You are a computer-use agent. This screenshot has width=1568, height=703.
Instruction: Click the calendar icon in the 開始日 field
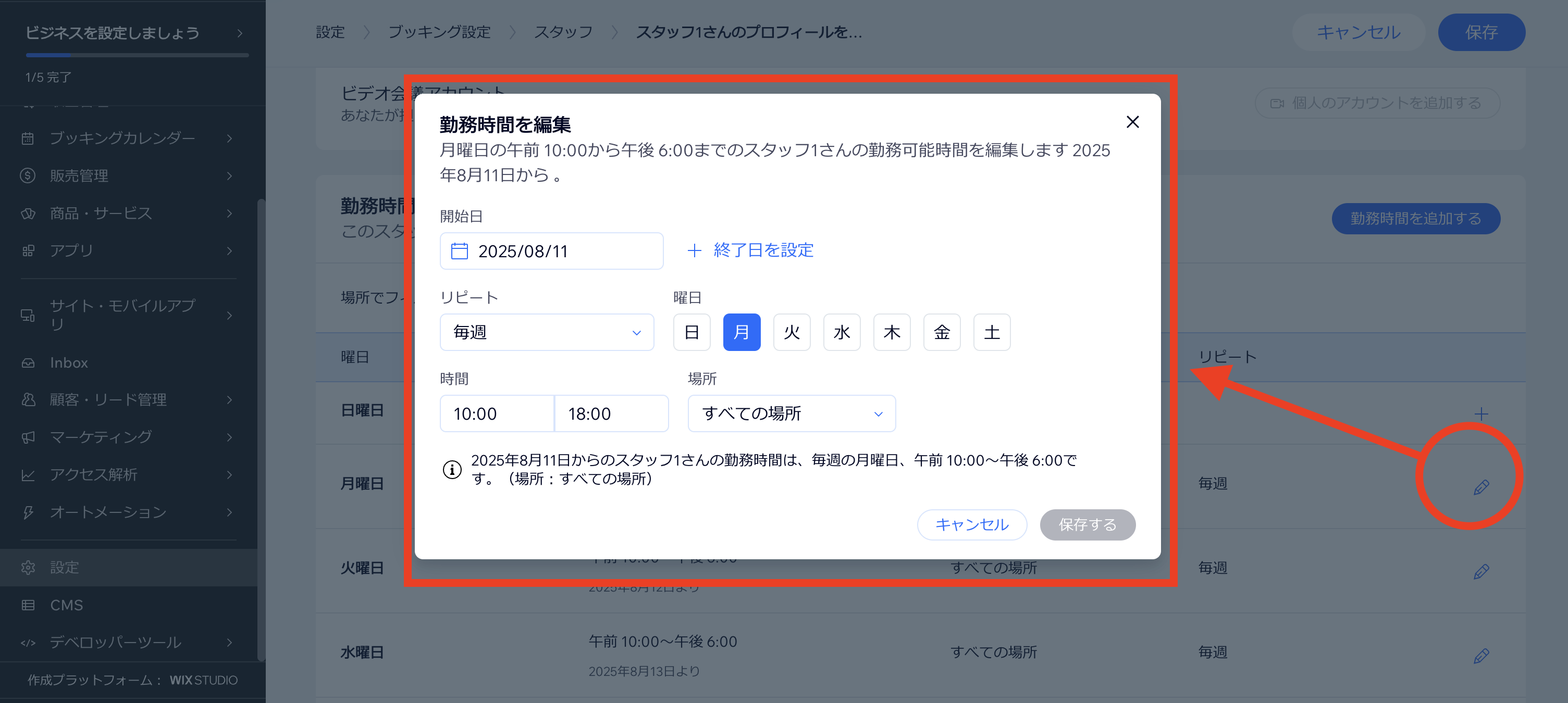[461, 250]
